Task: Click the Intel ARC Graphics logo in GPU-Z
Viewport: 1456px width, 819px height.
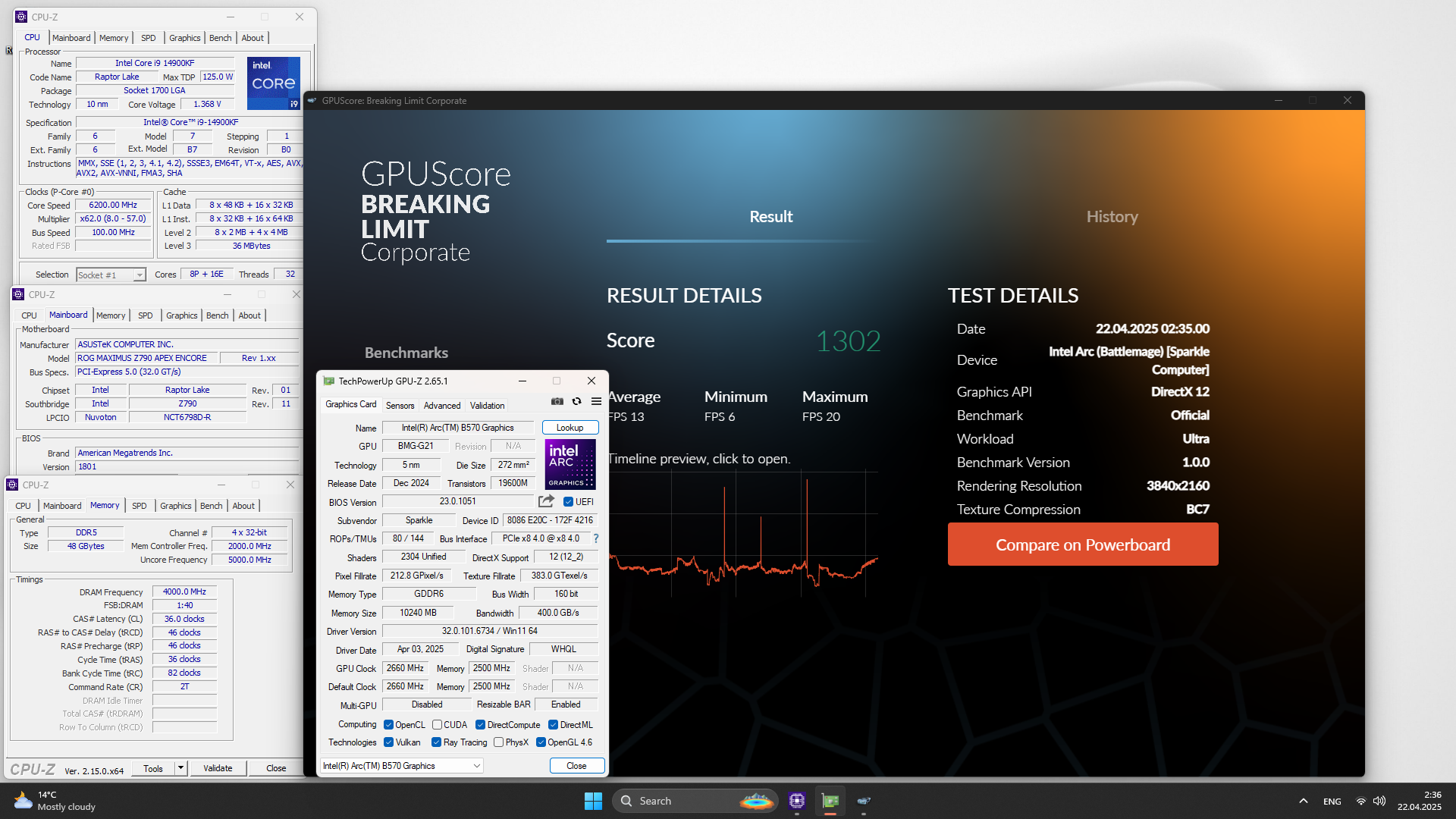Action: pyautogui.click(x=570, y=464)
